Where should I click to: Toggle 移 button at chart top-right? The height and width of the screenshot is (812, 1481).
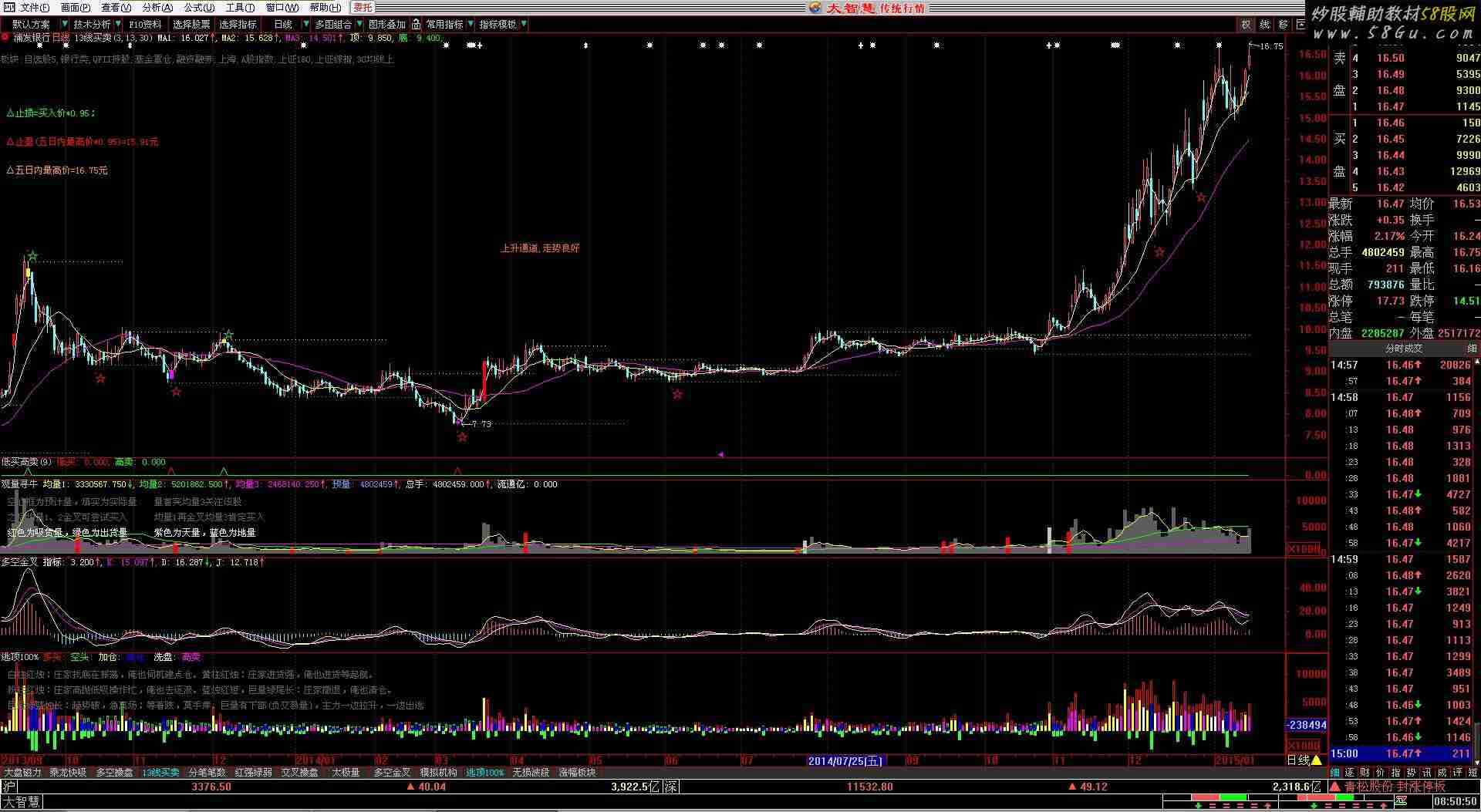click(x=1283, y=25)
